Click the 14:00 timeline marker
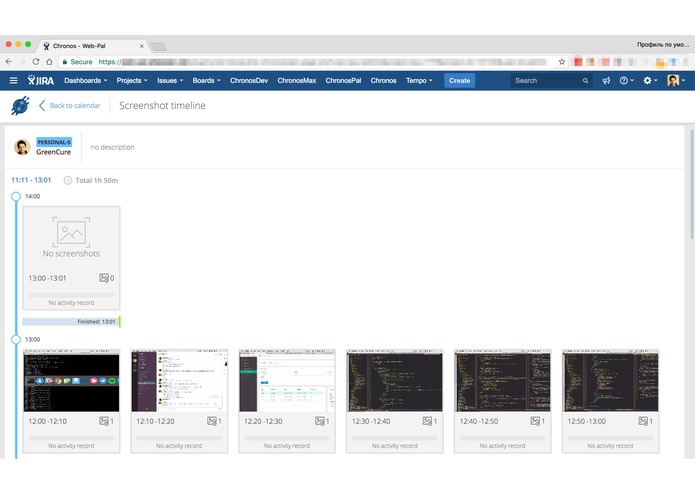Screen dimensions: 695x494 pyautogui.click(x=16, y=196)
